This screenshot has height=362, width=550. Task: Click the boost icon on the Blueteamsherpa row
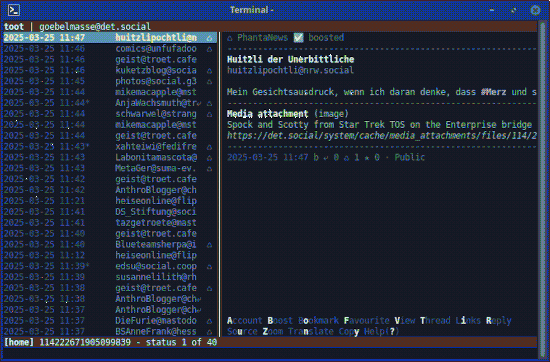point(209,244)
